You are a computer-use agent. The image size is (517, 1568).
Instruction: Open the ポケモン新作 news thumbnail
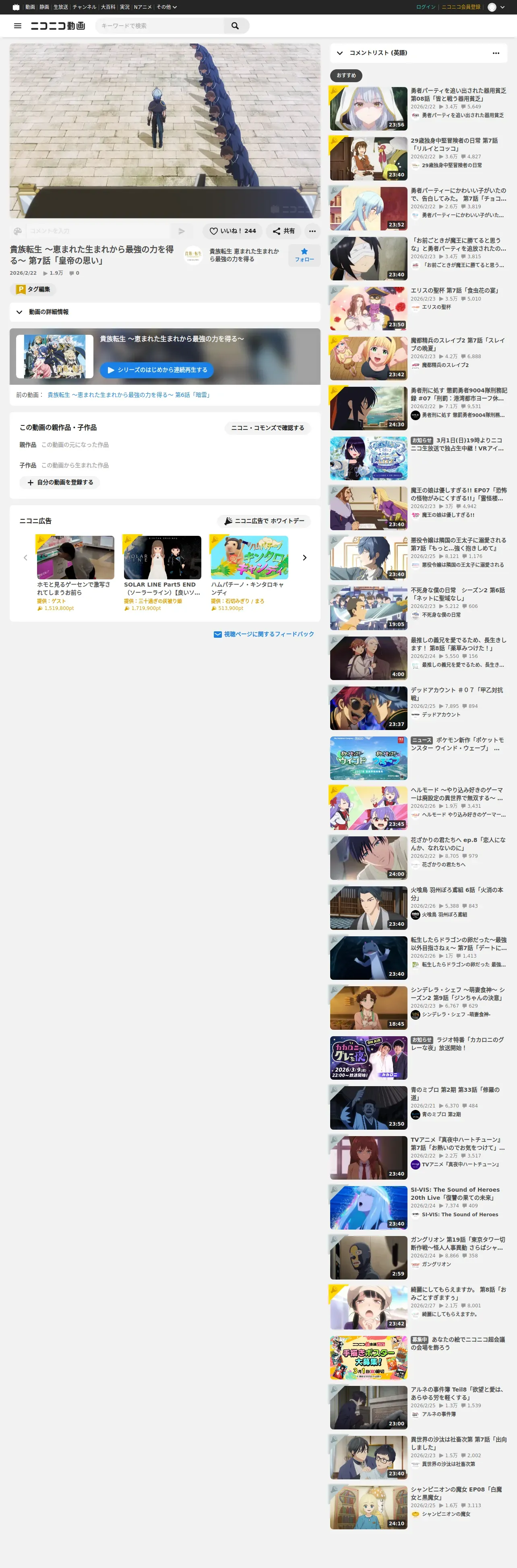[x=368, y=759]
